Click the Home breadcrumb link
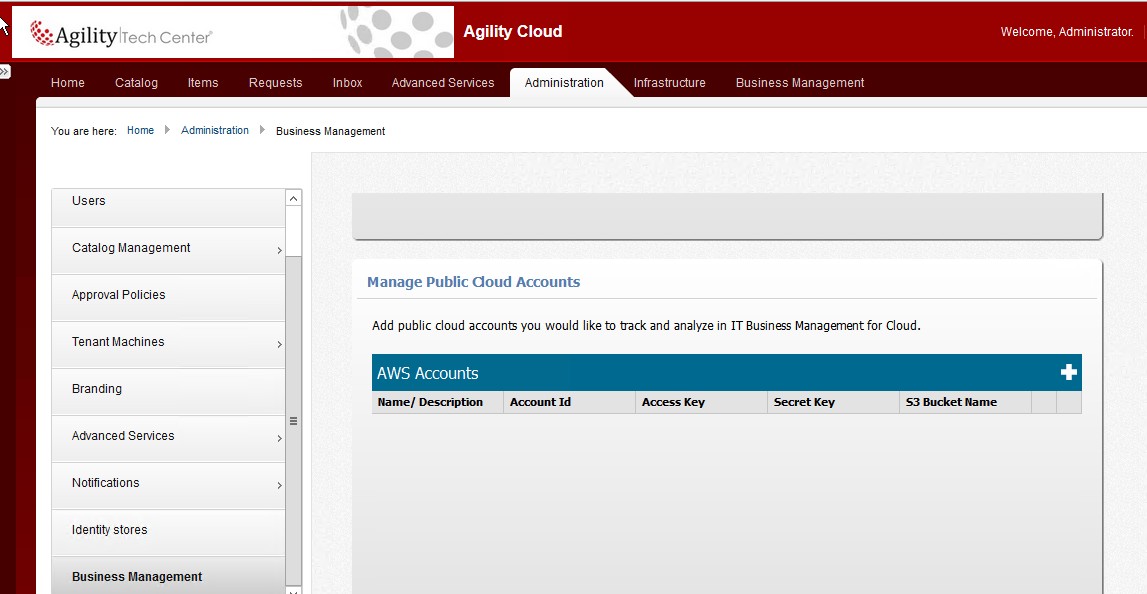Image resolution: width=1147 pixels, height=594 pixels. (140, 131)
